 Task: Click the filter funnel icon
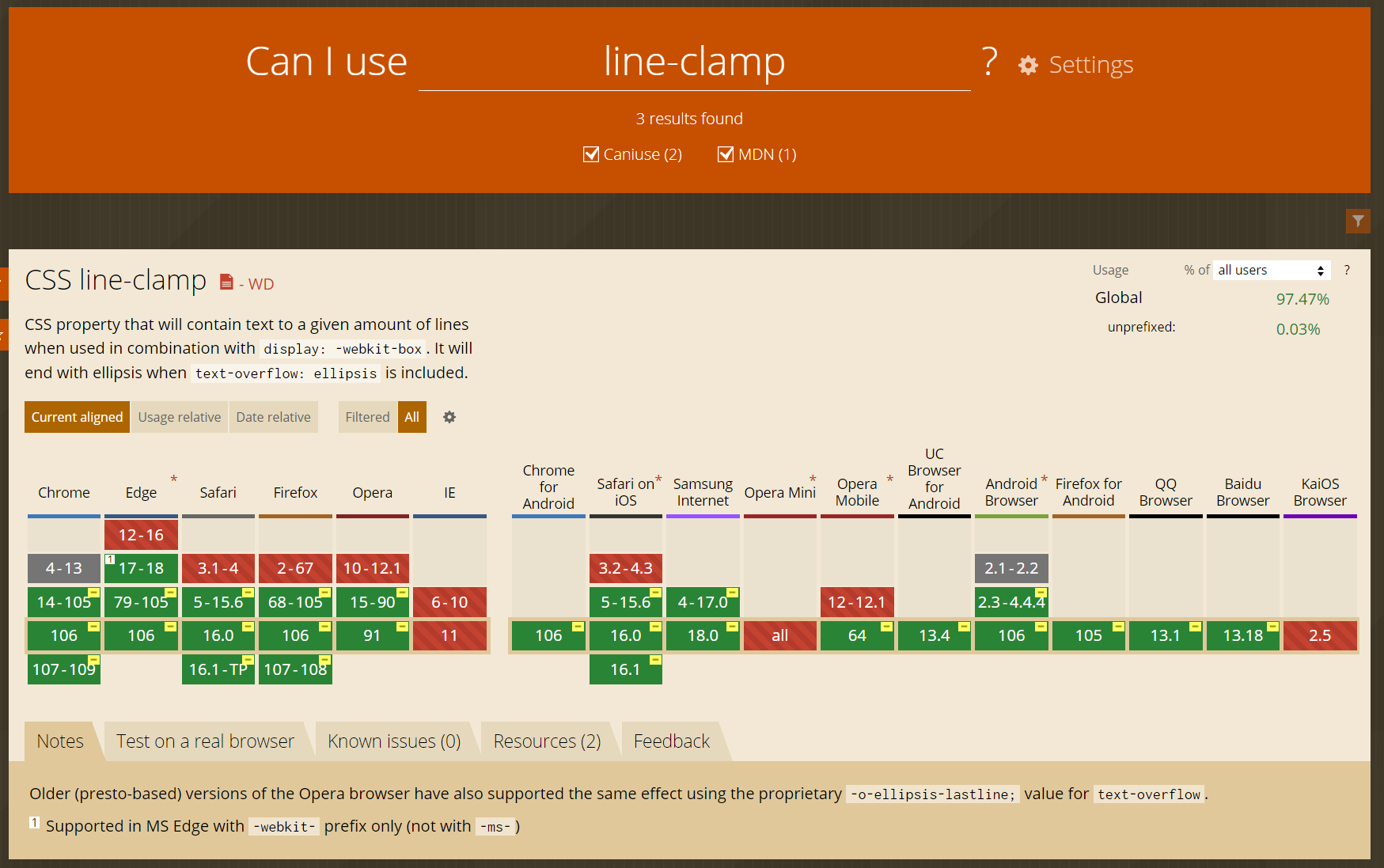[x=1358, y=221]
